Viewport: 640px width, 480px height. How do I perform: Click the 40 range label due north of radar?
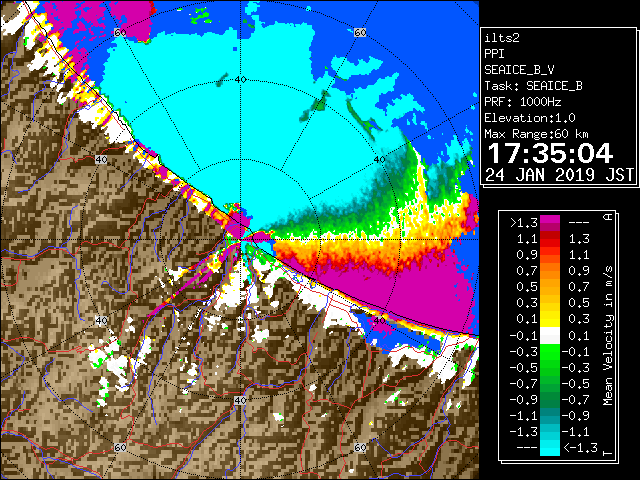click(240, 80)
